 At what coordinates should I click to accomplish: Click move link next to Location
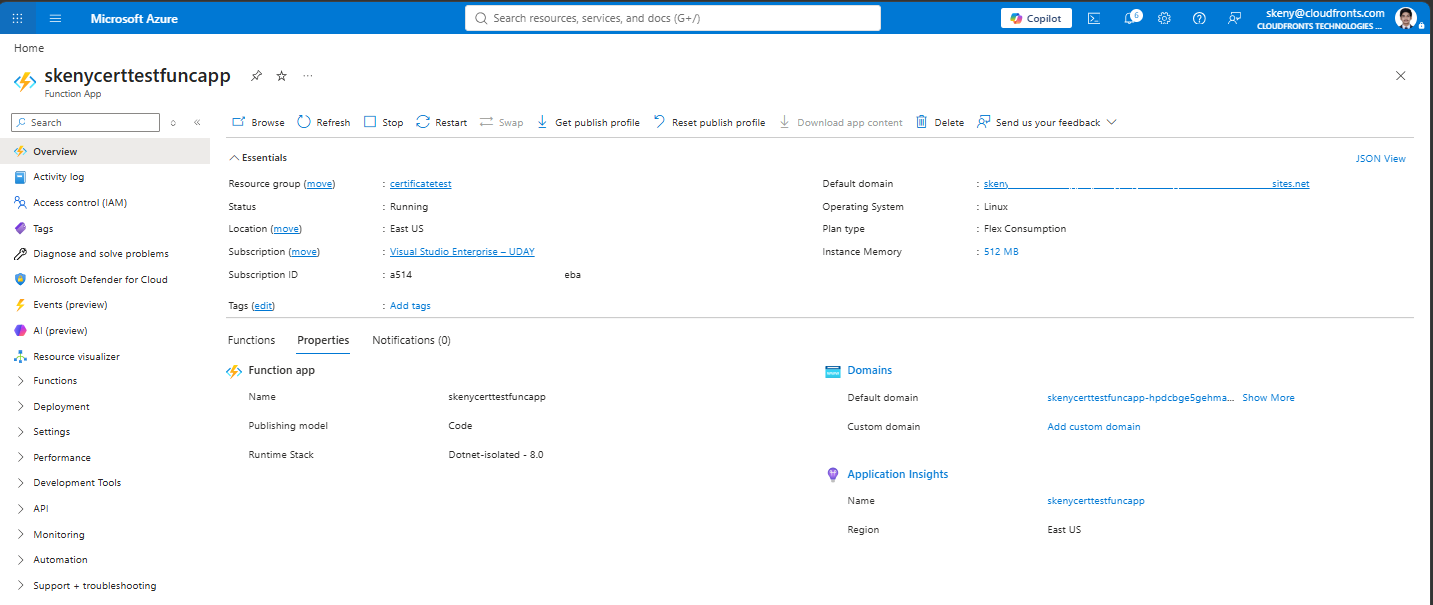(285, 229)
